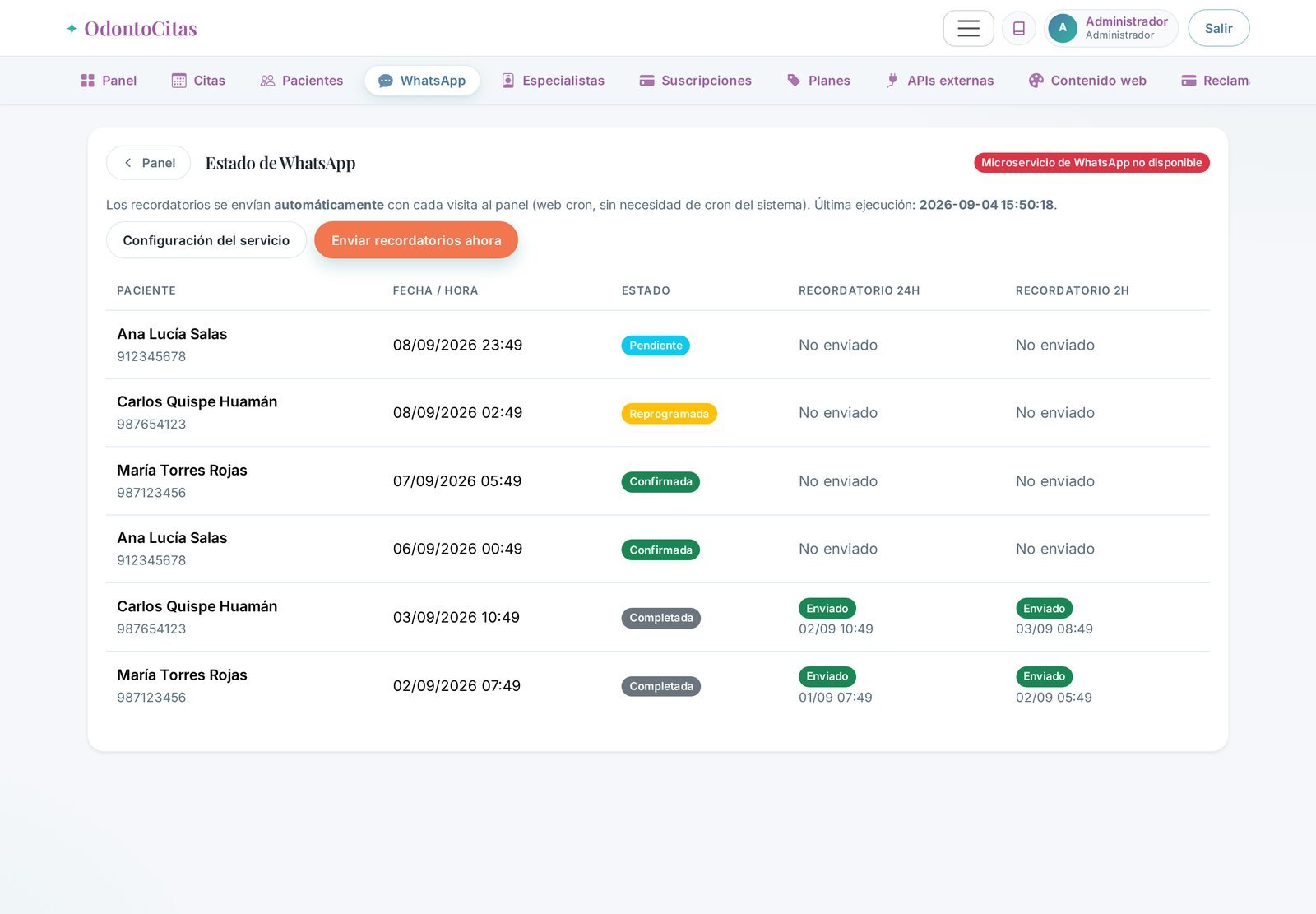Click the Planes tag icon
The width and height of the screenshot is (1316, 914).
click(794, 81)
